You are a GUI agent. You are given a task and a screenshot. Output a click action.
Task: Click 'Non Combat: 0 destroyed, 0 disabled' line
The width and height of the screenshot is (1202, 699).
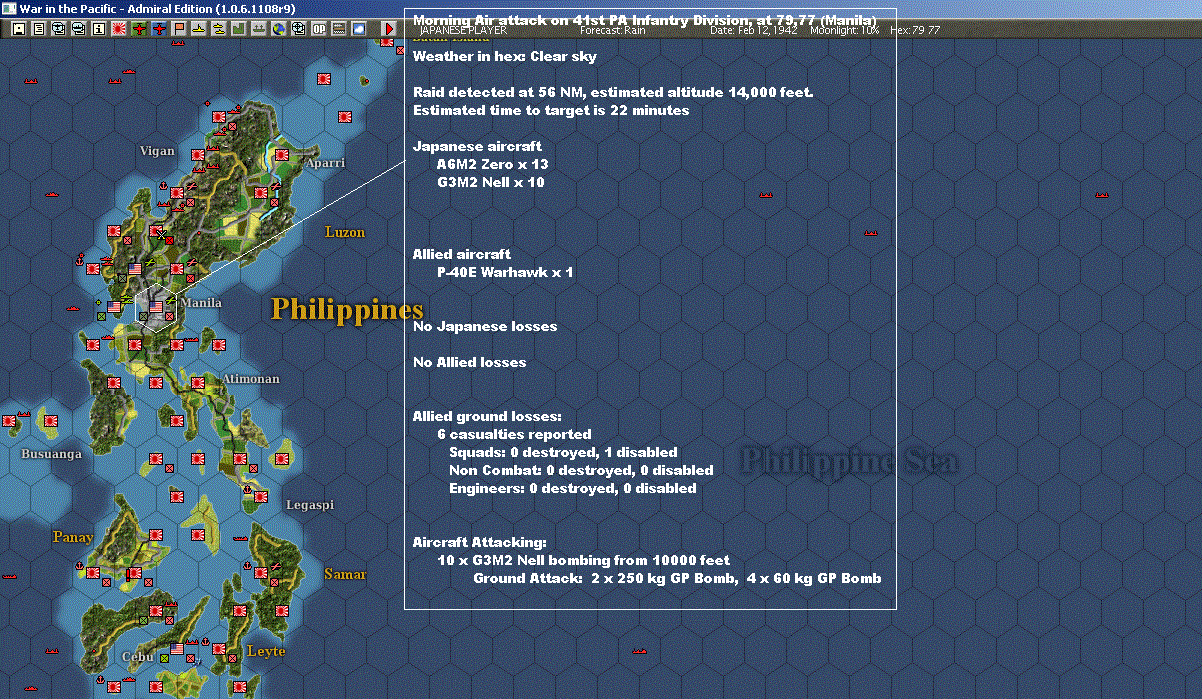[x=581, y=471]
